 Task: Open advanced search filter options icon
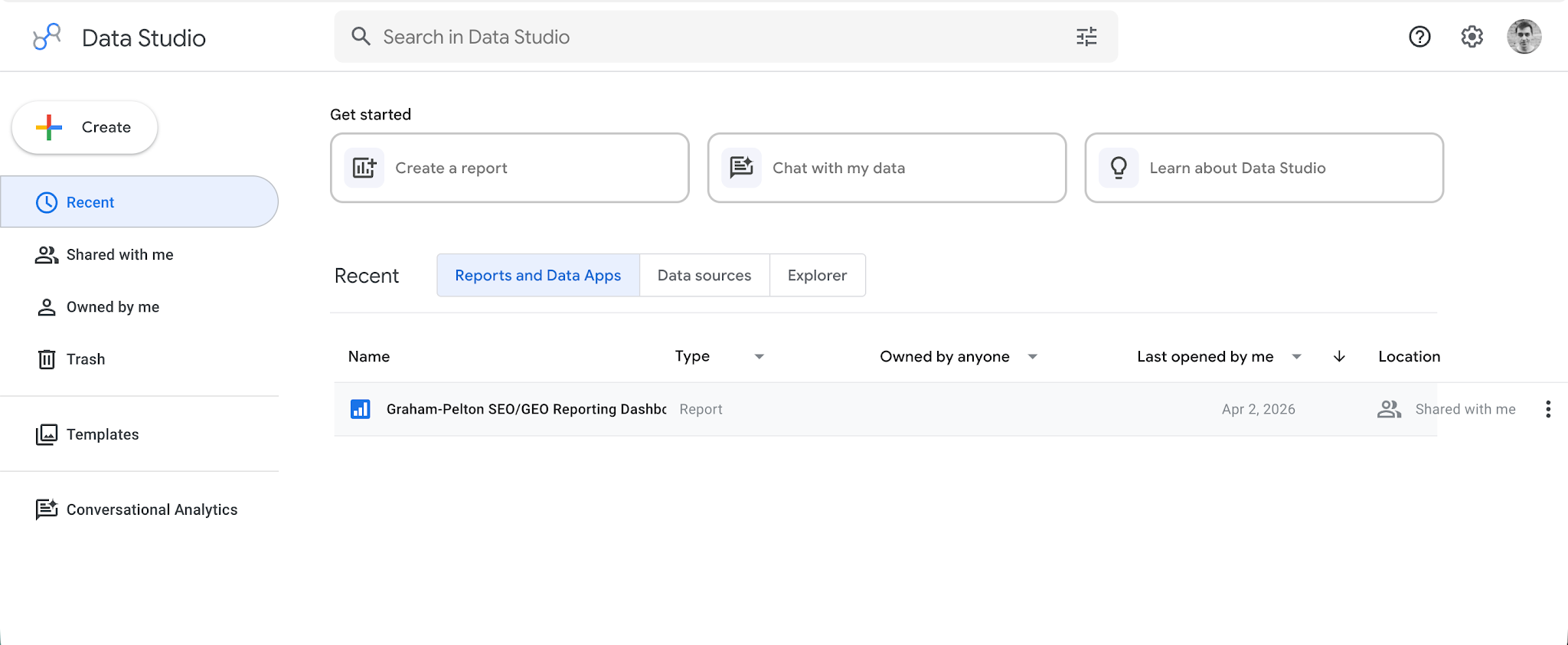coord(1086,37)
